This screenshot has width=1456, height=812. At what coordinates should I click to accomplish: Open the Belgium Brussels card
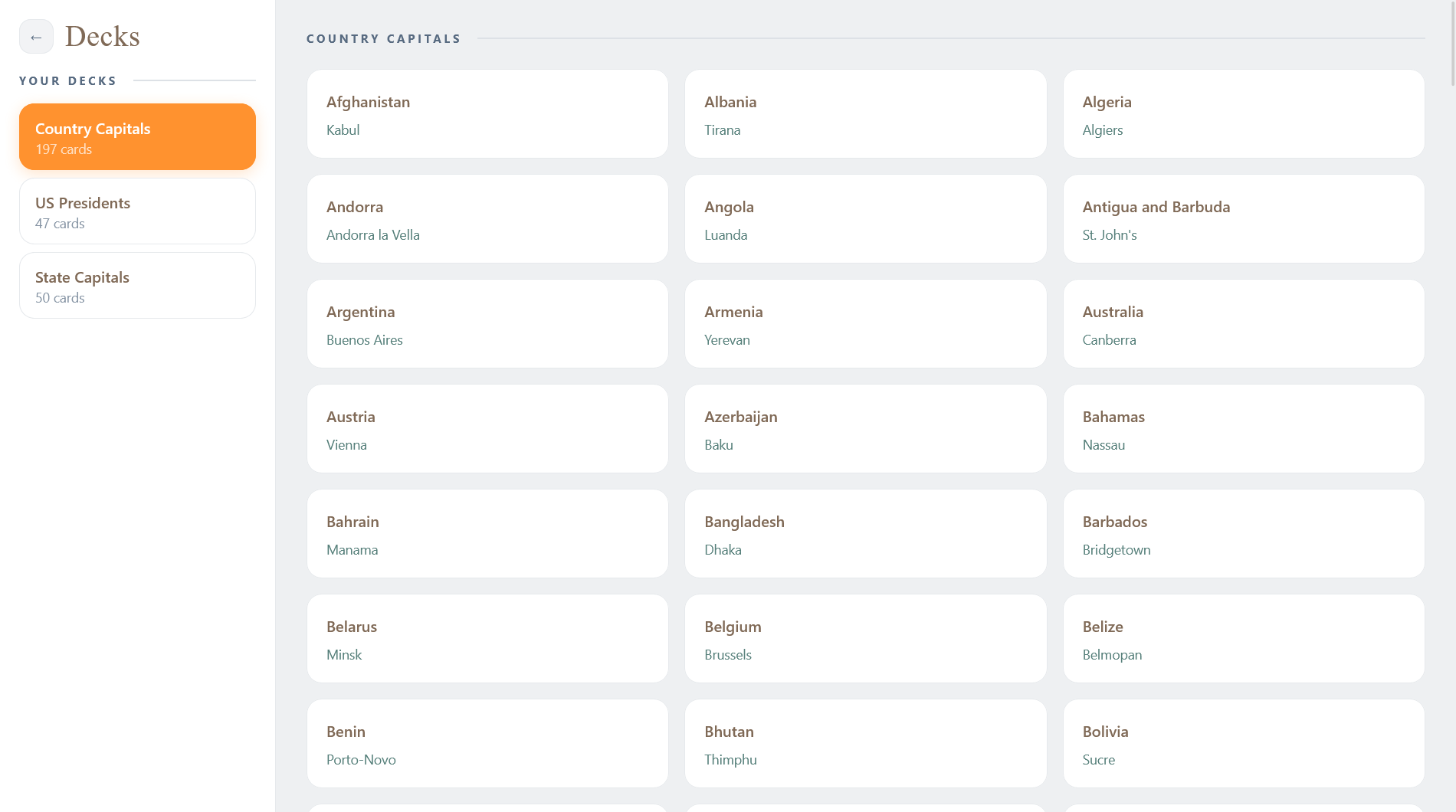pyautogui.click(x=865, y=639)
